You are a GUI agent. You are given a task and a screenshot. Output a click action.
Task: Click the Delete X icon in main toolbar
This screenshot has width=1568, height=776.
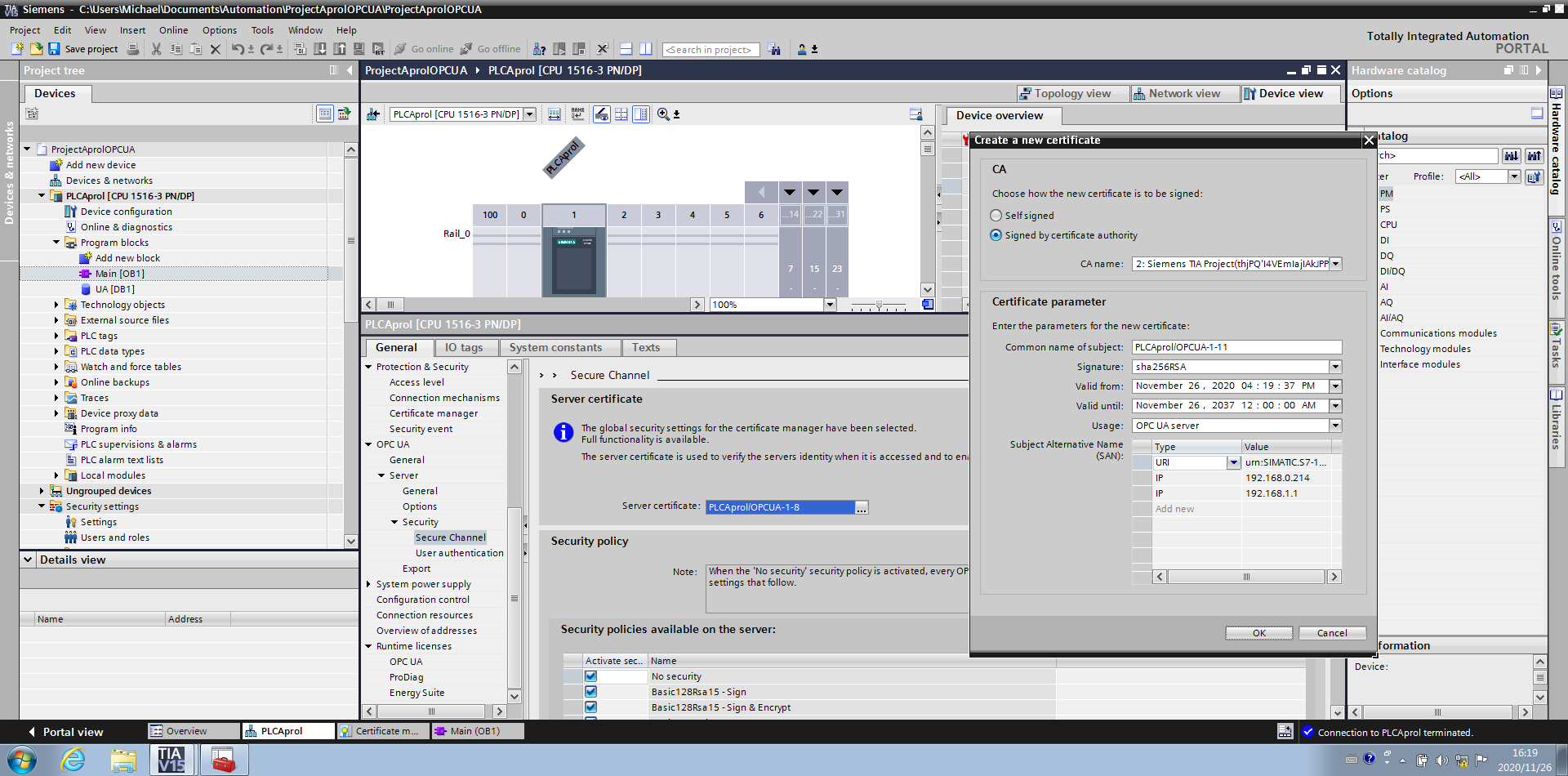pos(216,49)
